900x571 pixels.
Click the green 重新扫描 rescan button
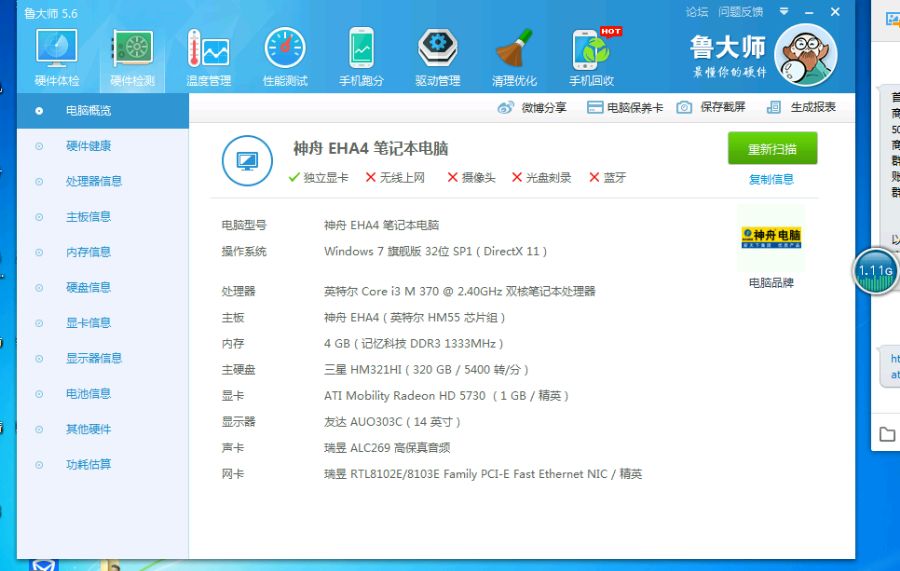coord(773,149)
